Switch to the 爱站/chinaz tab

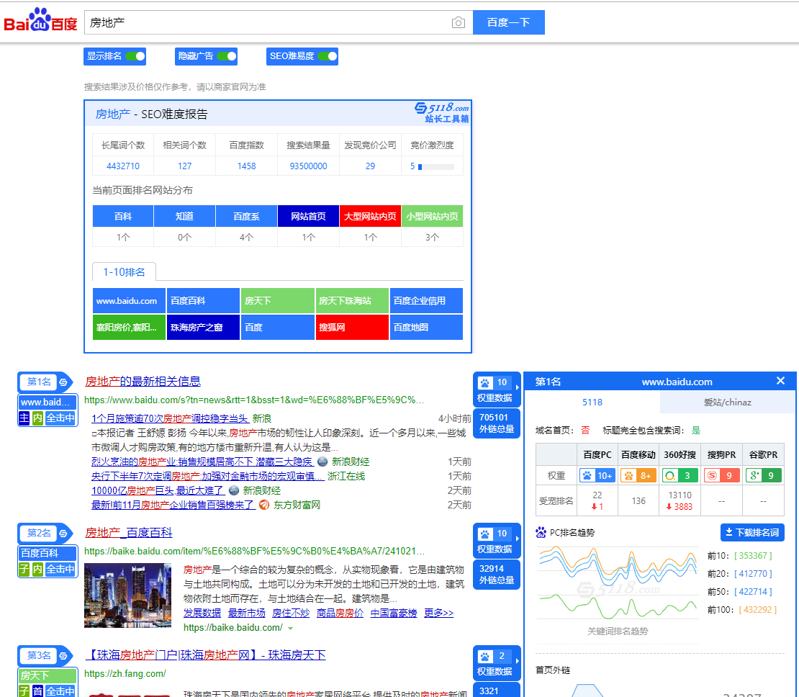pos(728,402)
